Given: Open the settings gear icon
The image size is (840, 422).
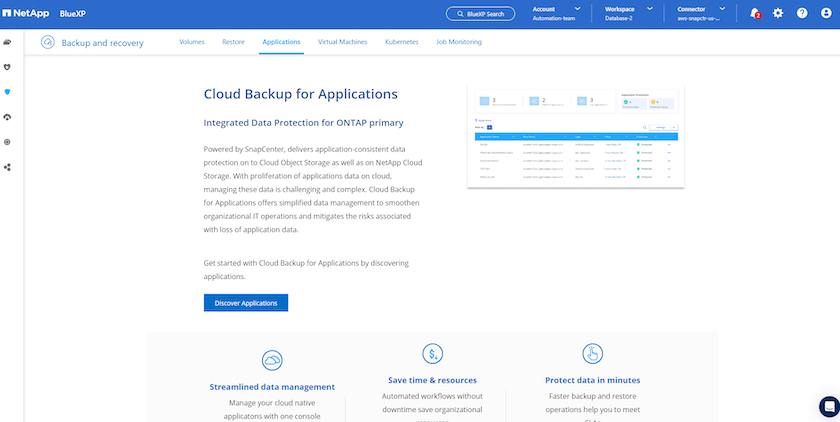Looking at the screenshot, I should tap(778, 13).
